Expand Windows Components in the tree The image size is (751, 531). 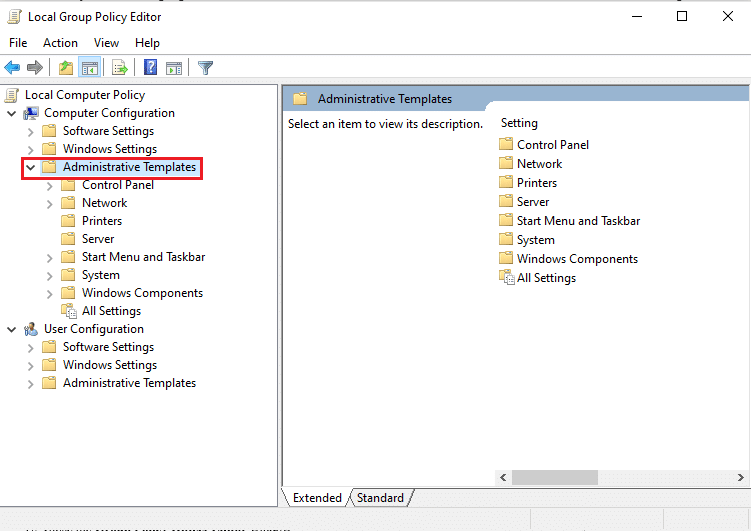click(50, 294)
